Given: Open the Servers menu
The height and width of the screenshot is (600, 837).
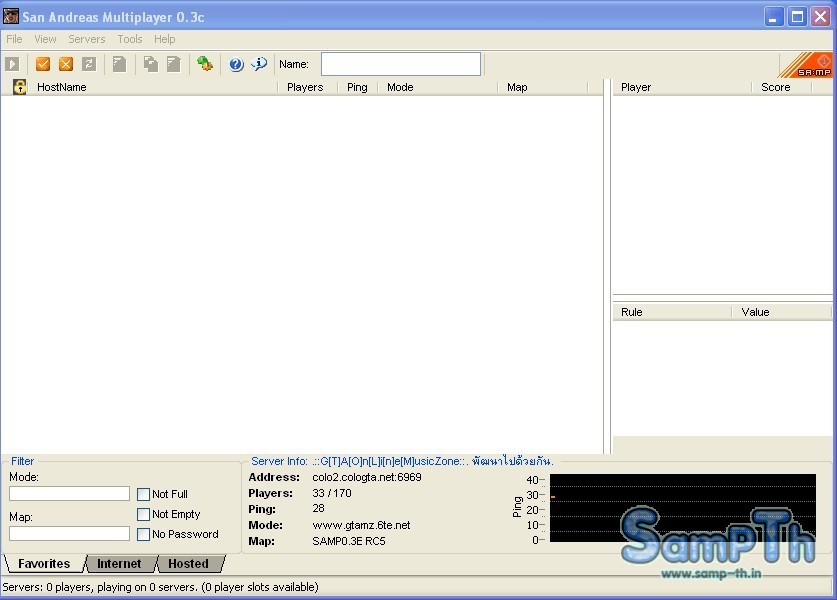Looking at the screenshot, I should pyautogui.click(x=86, y=39).
